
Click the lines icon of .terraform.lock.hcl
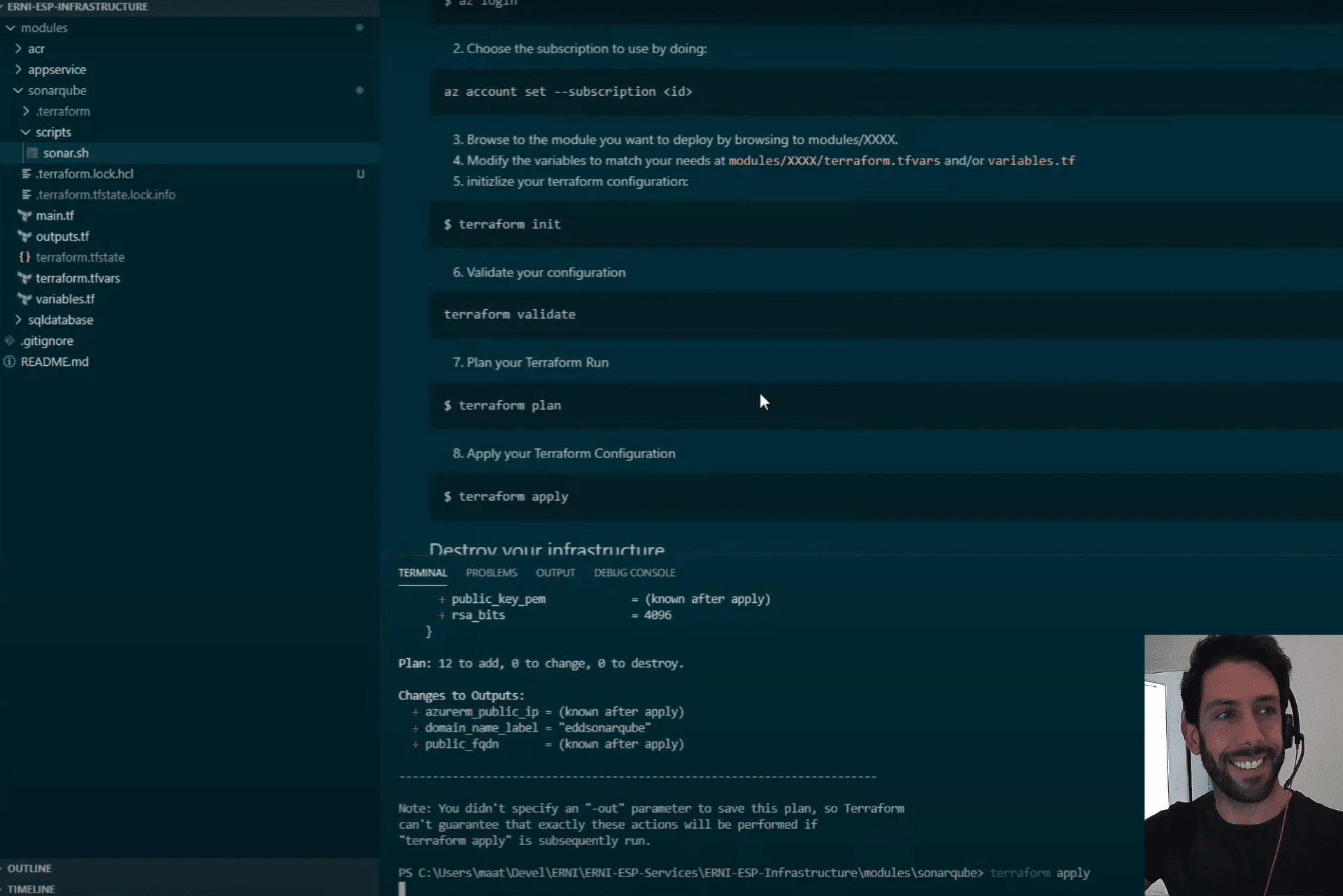click(x=26, y=173)
